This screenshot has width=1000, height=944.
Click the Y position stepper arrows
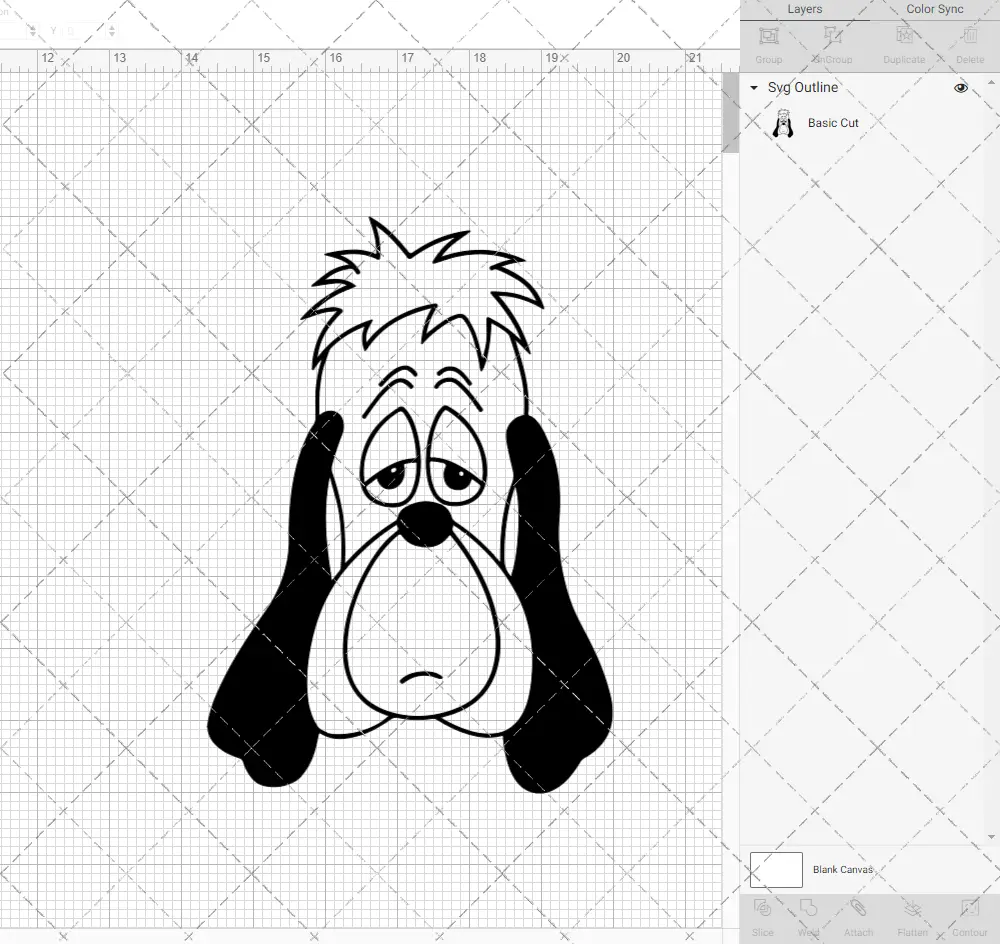[x=111, y=31]
